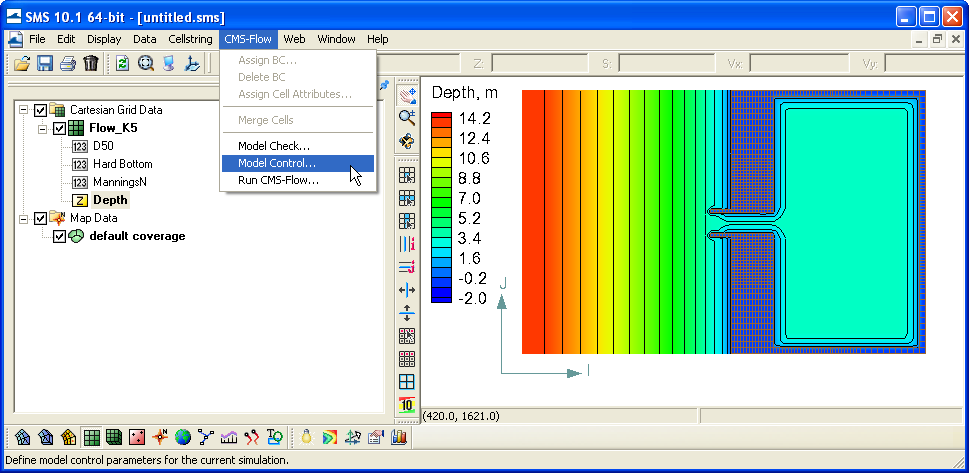969x473 pixels.
Task: Click the 'default coverage' tree item label
Action: (x=137, y=236)
